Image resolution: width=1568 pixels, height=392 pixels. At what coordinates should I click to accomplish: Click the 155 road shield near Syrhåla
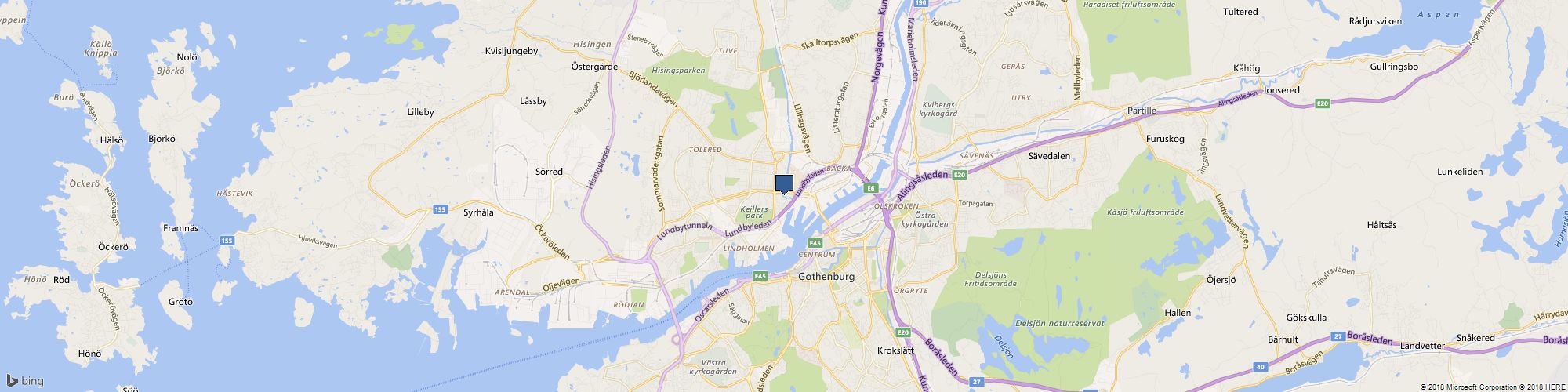click(x=440, y=209)
